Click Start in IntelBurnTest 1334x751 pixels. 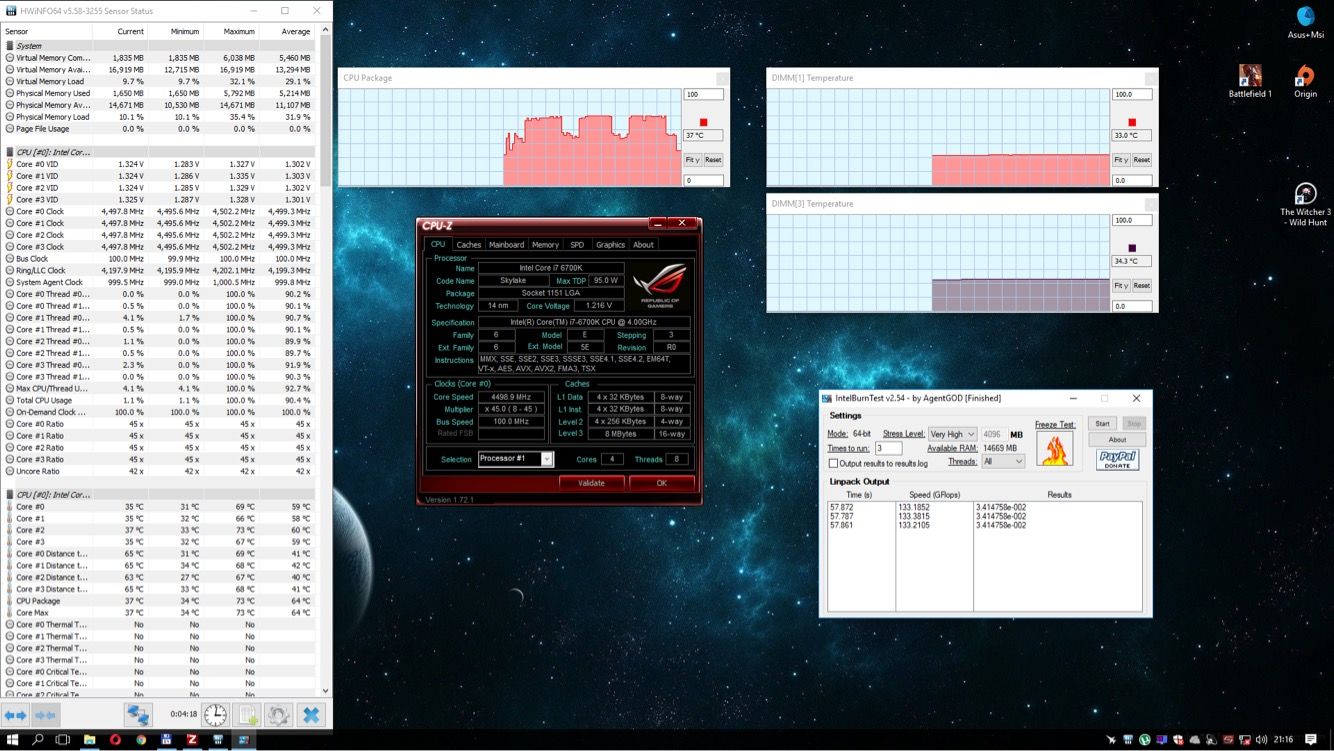[1102, 423]
